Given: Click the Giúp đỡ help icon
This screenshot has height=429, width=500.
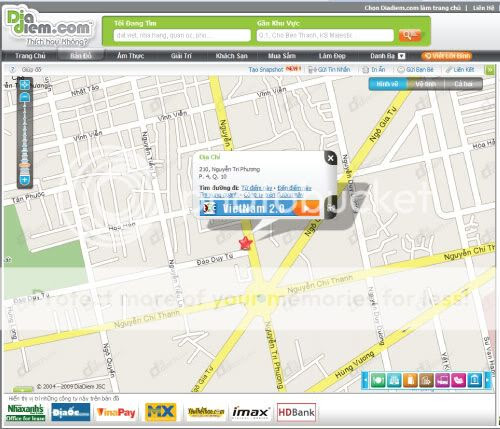Looking at the screenshot, I should point(13,69).
